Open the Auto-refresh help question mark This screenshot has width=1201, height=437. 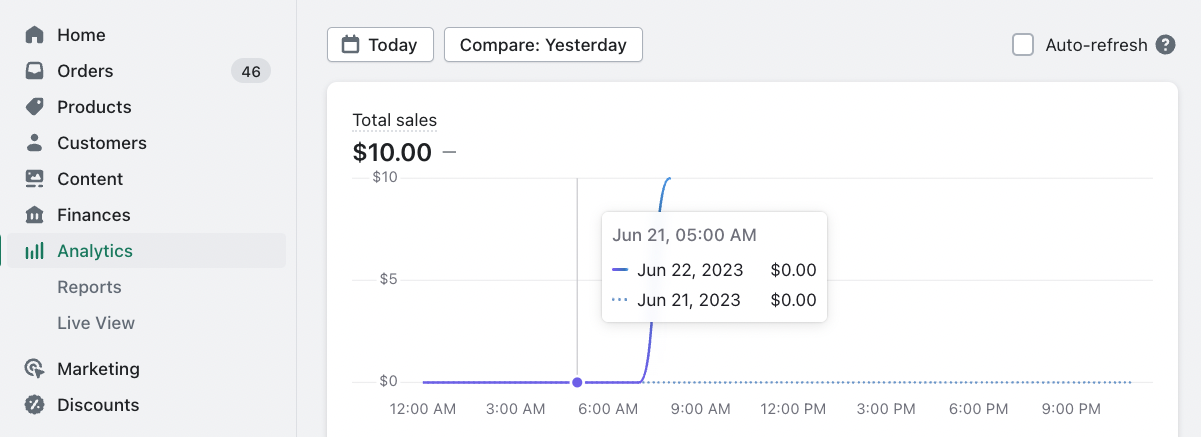coord(1165,45)
